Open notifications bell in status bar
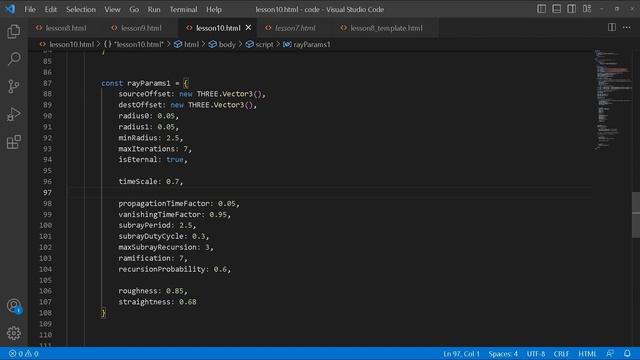Viewport: 640px width, 360px height. click(627, 353)
